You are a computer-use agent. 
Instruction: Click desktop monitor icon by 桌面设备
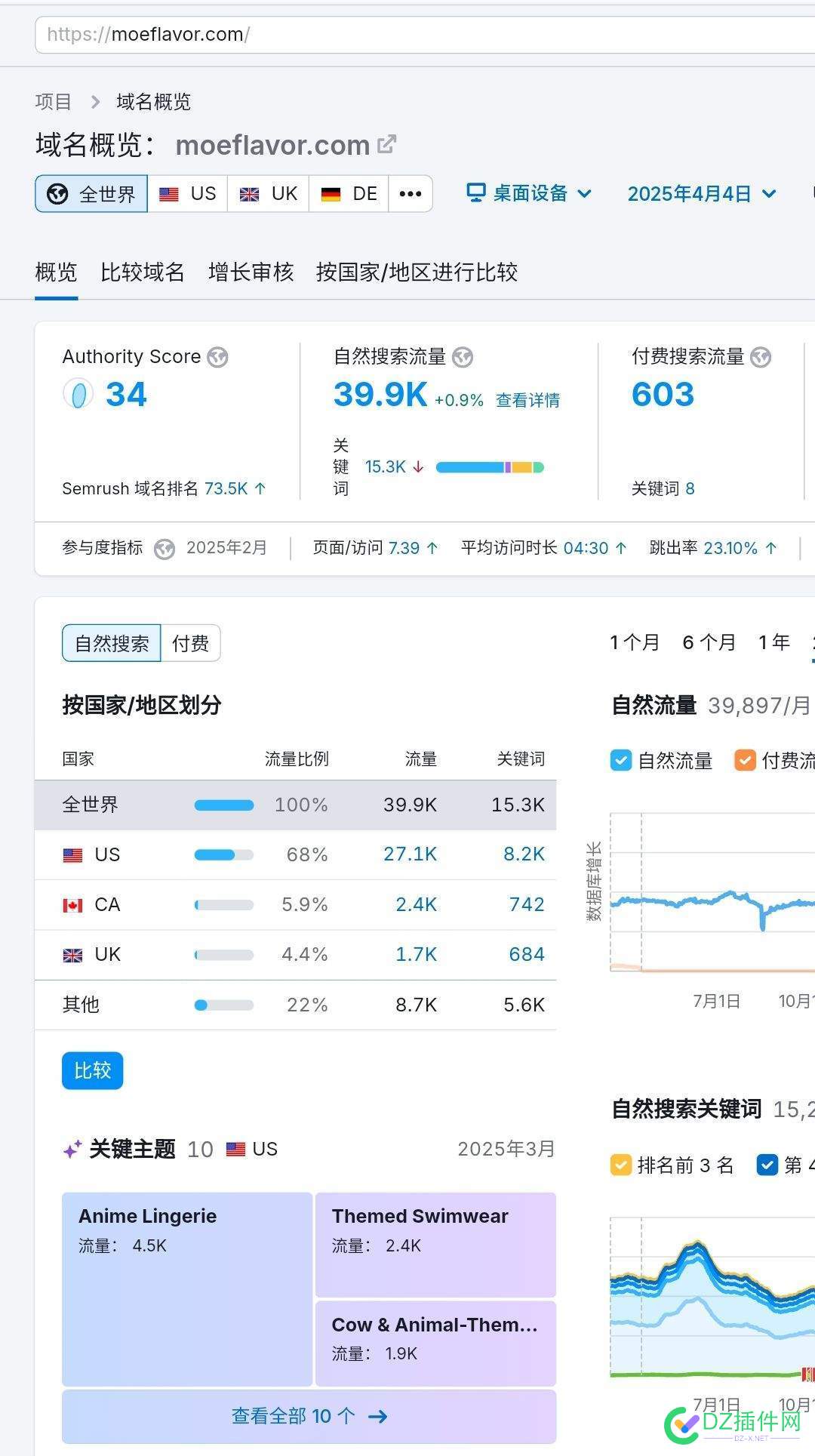pyautogui.click(x=476, y=193)
